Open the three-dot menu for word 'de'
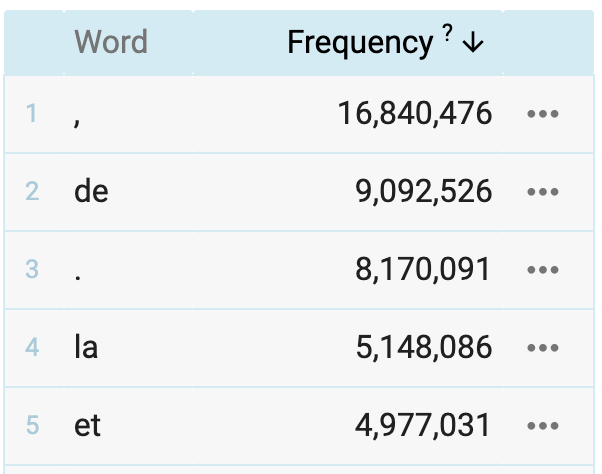The image size is (602, 474). [x=542, y=192]
